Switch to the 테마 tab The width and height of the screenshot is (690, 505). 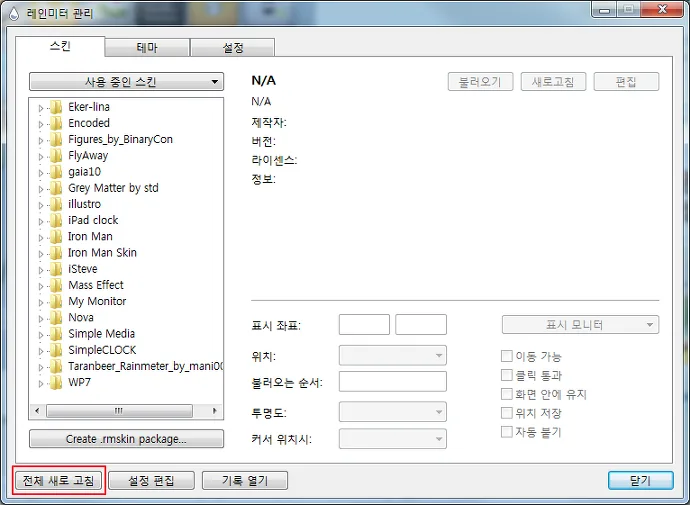[x=147, y=48]
